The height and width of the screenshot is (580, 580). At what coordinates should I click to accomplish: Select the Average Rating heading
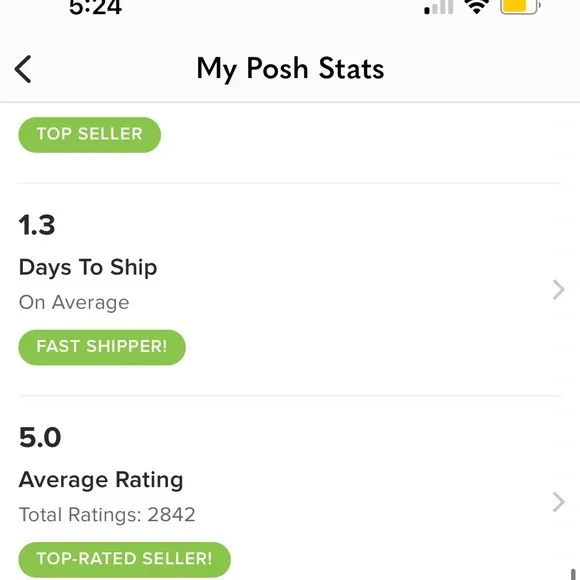(101, 480)
